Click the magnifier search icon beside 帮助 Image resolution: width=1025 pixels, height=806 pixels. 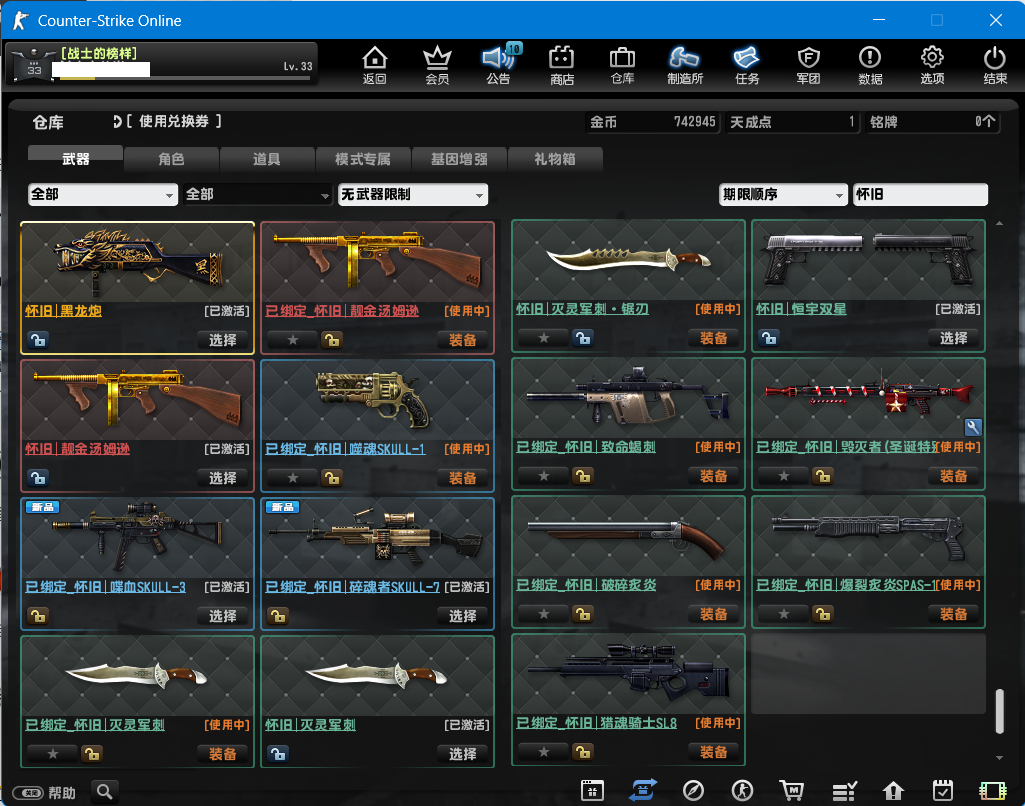pos(104,792)
